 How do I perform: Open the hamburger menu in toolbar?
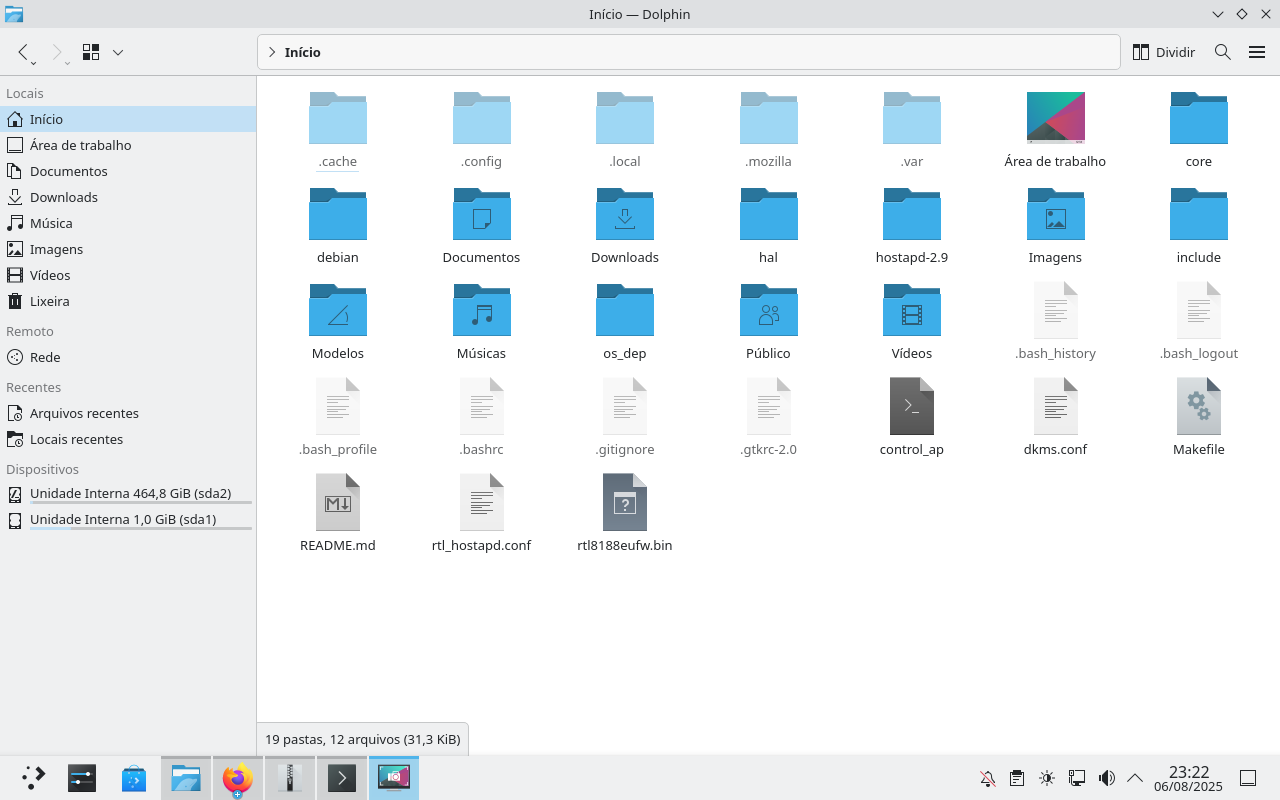click(x=1257, y=52)
